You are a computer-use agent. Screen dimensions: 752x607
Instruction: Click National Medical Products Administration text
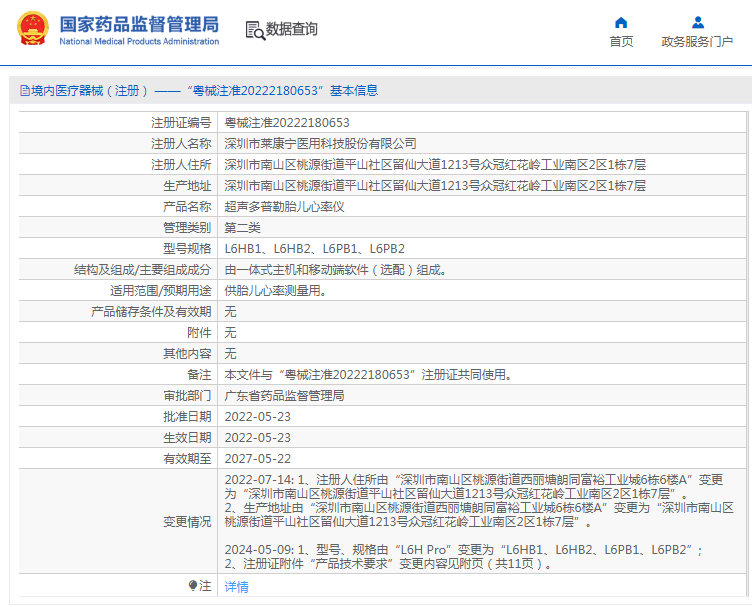139,42
